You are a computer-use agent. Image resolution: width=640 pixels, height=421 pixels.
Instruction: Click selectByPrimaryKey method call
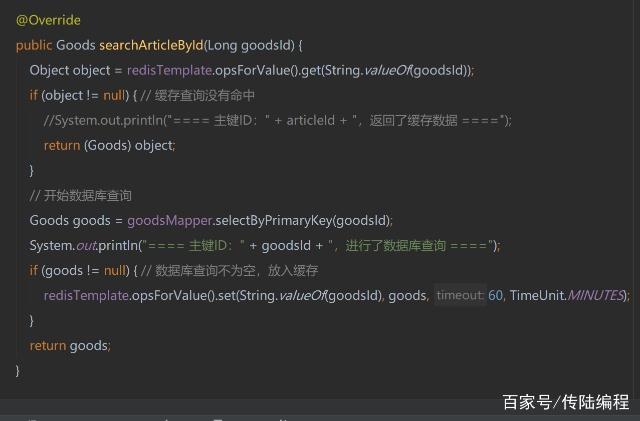(273, 221)
